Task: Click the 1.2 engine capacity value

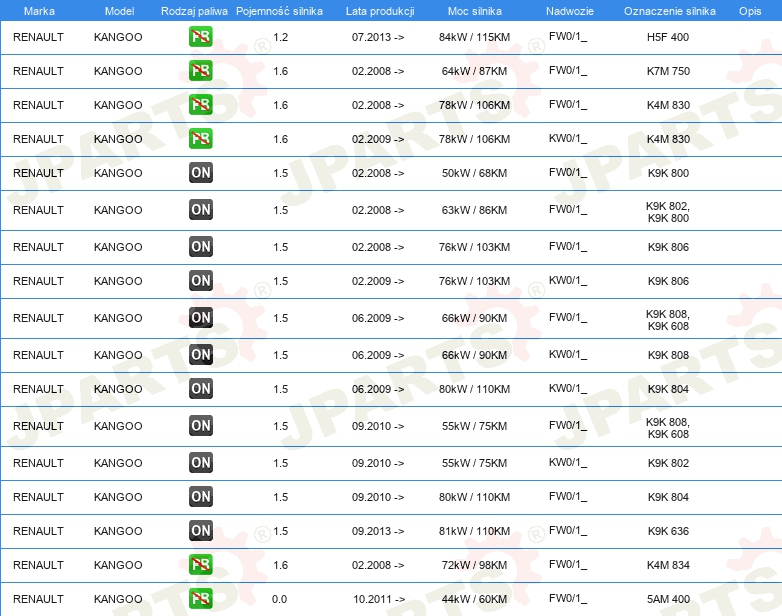Action: 281,37
